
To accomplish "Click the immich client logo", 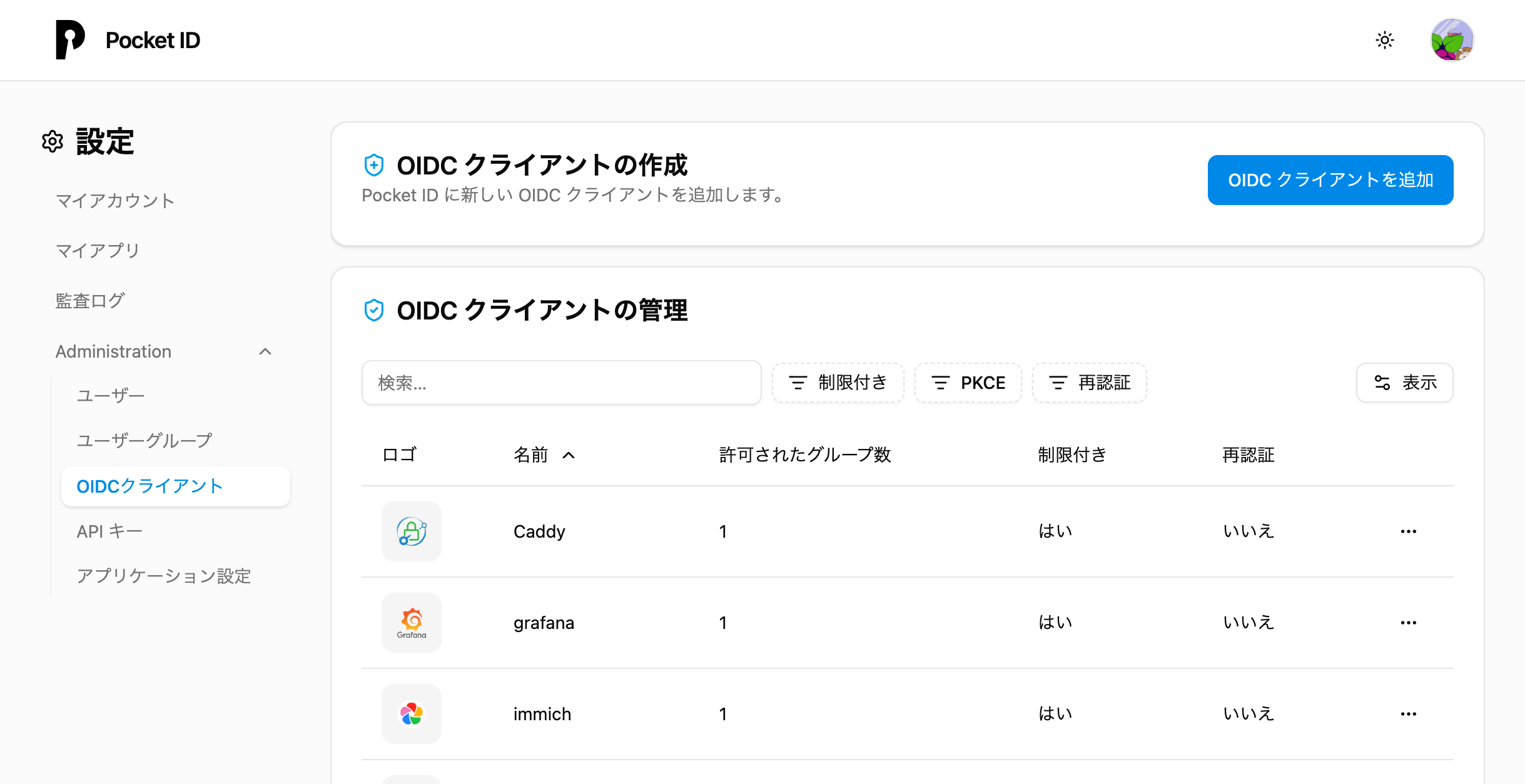I will point(411,713).
